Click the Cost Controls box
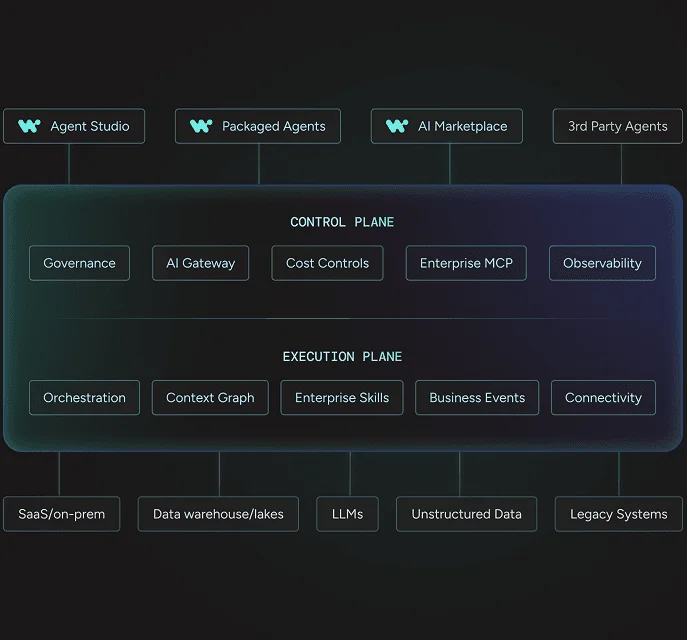 327,263
